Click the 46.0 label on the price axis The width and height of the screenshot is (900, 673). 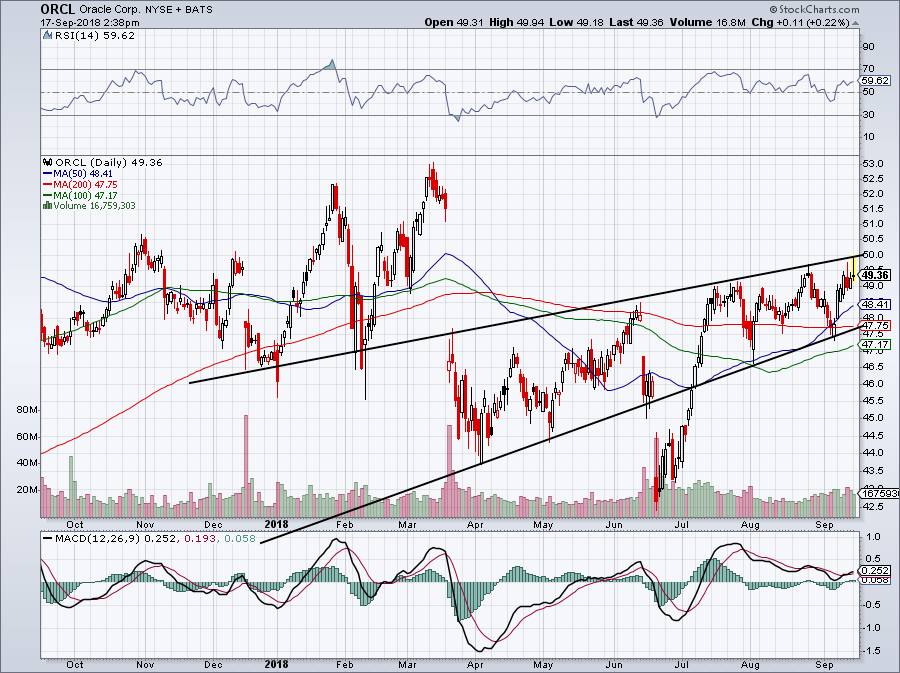coord(872,383)
